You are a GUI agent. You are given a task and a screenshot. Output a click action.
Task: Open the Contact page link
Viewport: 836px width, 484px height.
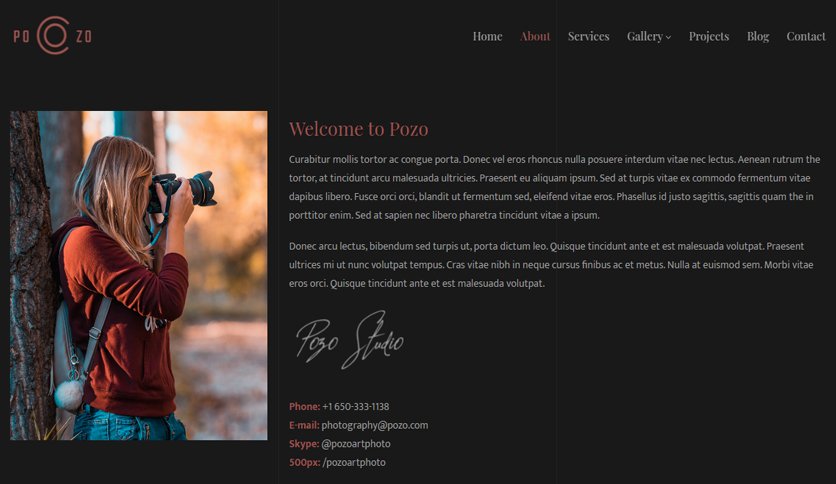[x=806, y=36]
